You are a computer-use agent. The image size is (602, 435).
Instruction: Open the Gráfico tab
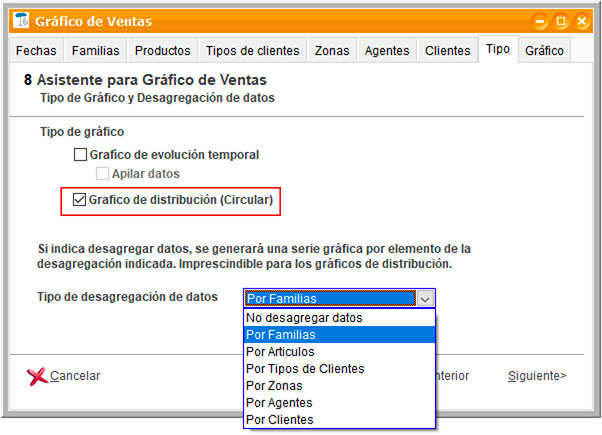coord(544,50)
